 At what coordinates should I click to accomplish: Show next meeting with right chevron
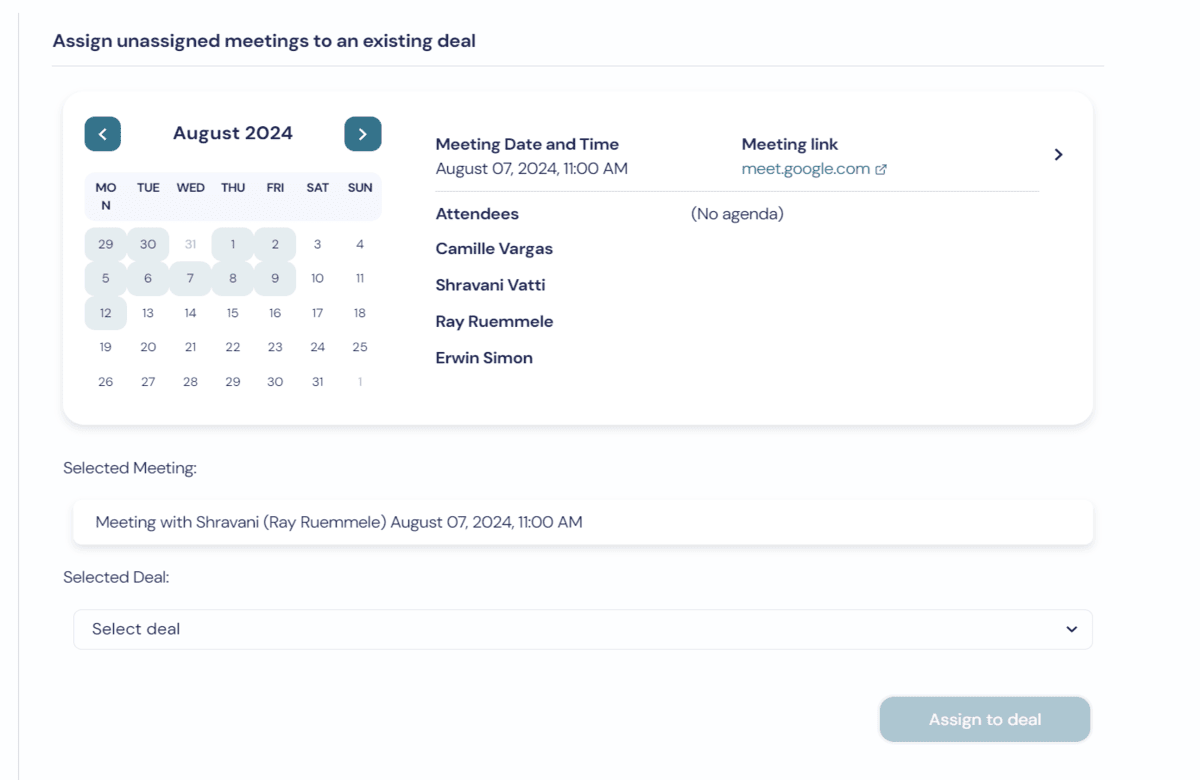(1058, 155)
